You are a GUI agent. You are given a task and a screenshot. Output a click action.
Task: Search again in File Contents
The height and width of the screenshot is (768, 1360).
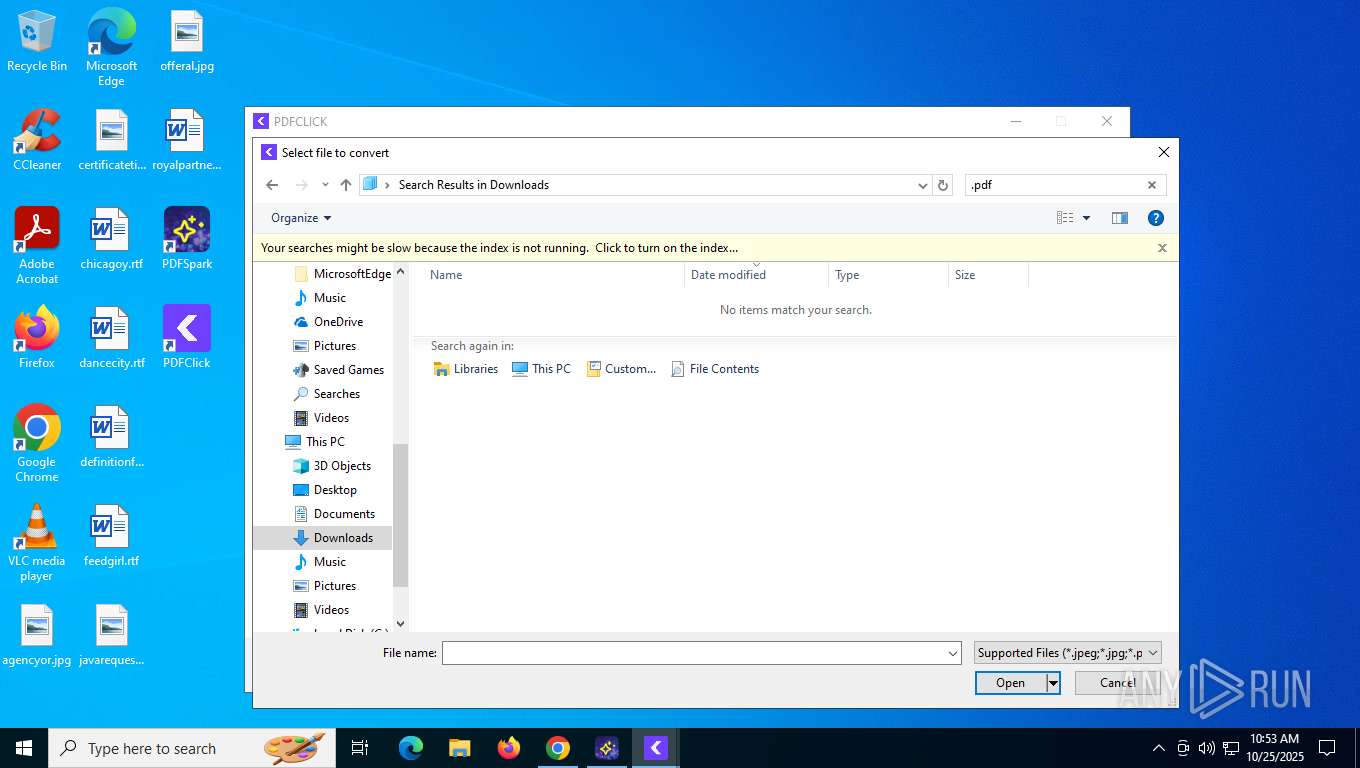click(715, 369)
